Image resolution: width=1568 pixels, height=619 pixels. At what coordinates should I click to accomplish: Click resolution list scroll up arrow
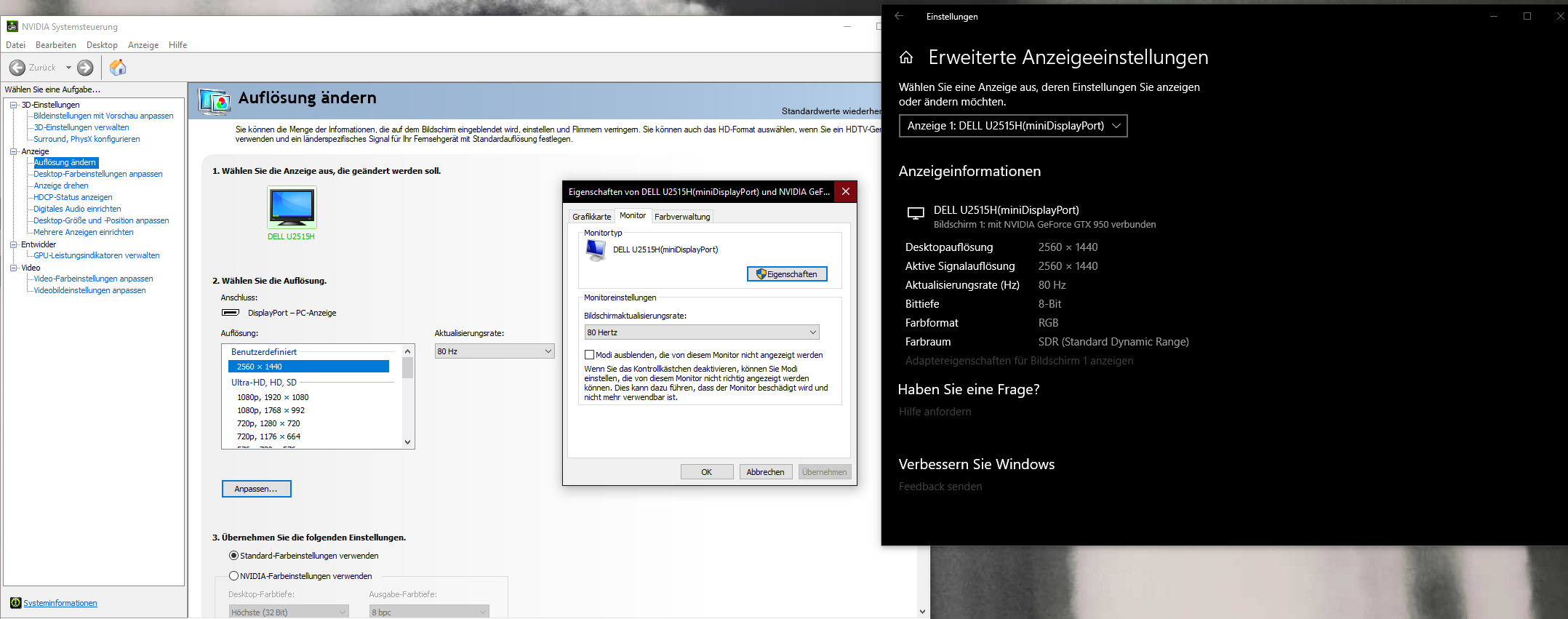point(407,350)
